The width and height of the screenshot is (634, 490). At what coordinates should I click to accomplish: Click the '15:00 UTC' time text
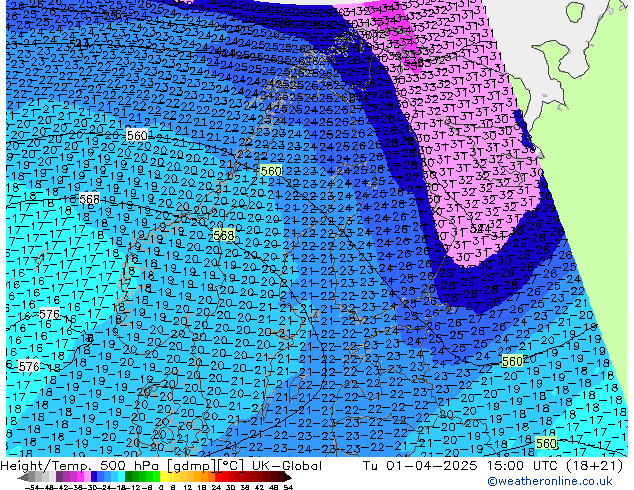[521, 466]
